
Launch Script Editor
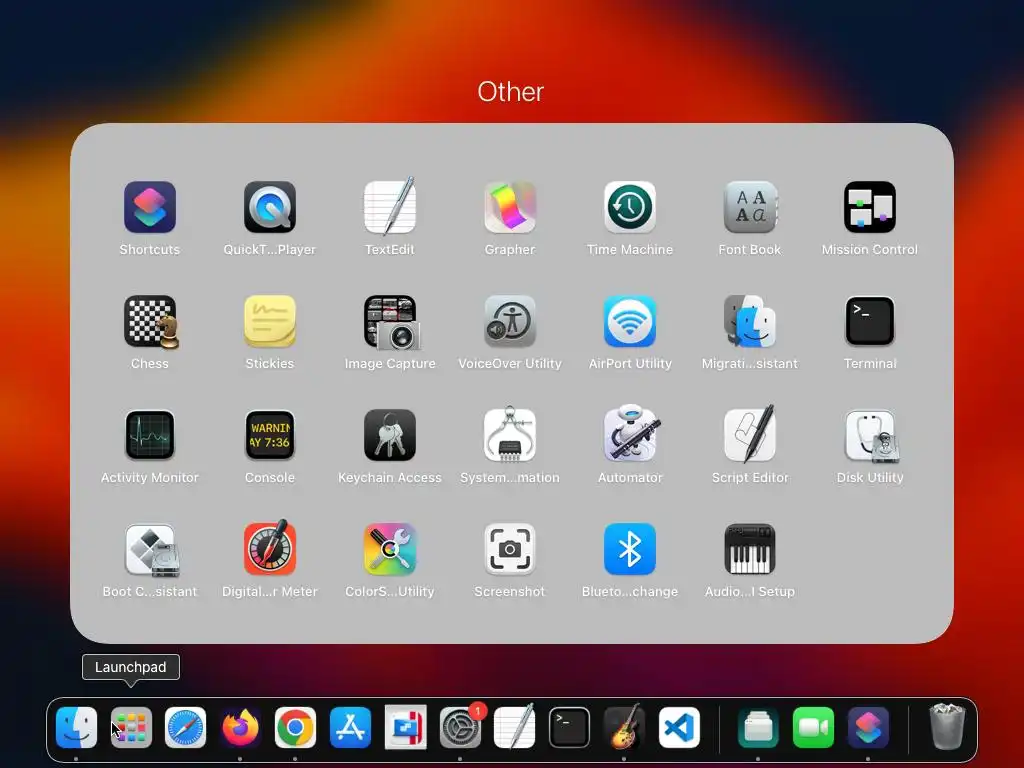(750, 434)
